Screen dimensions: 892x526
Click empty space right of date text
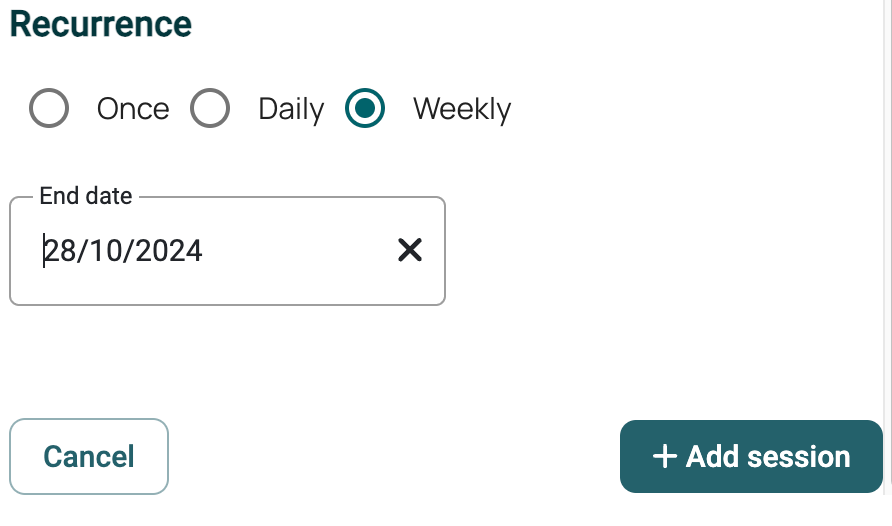tap(300, 251)
